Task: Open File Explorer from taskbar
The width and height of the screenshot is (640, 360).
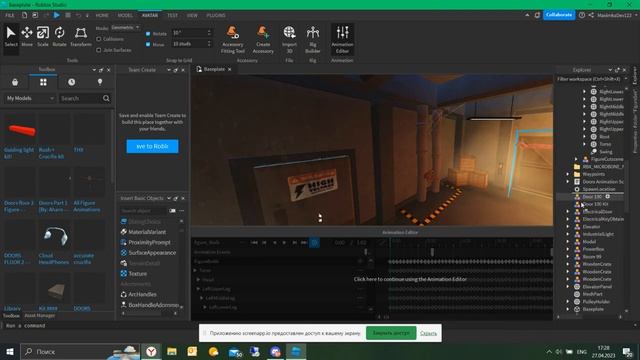Action: (172, 351)
